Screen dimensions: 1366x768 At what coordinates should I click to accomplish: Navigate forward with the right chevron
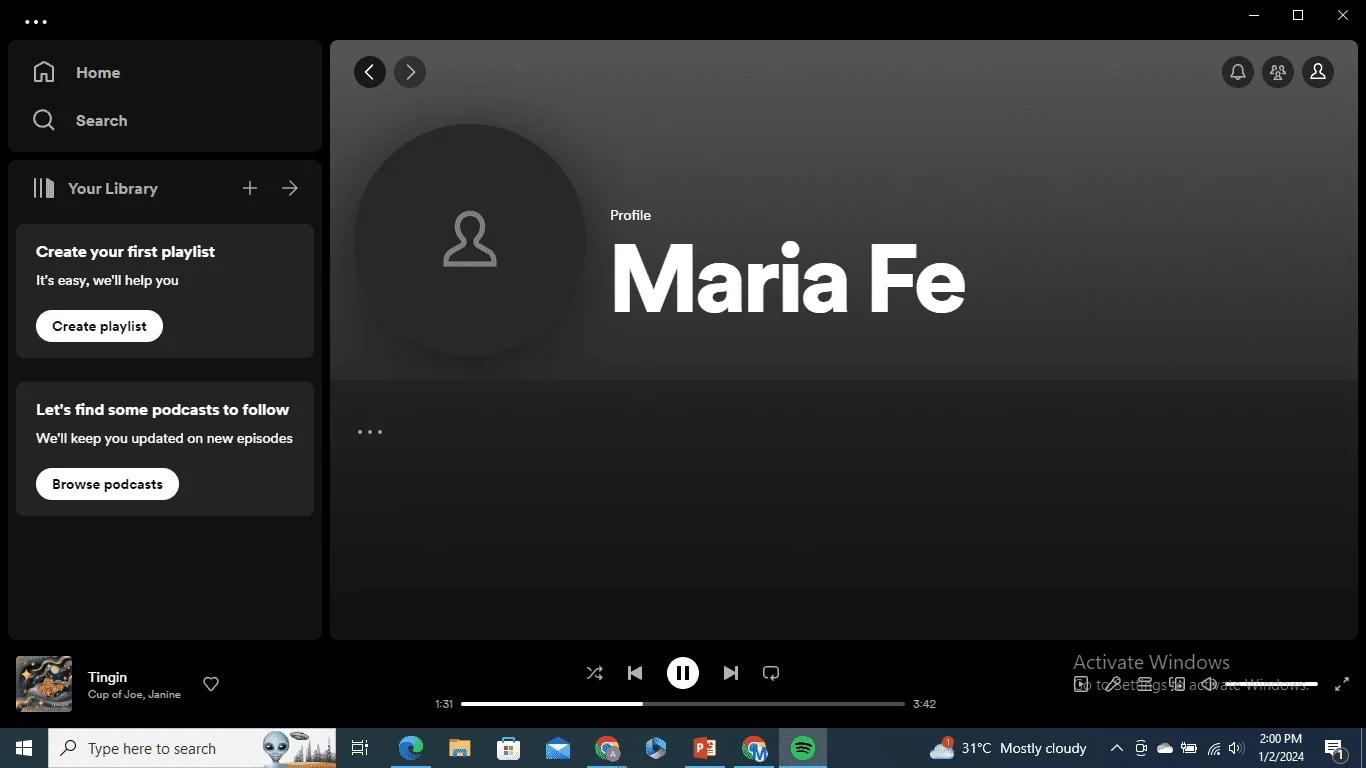pyautogui.click(x=410, y=72)
